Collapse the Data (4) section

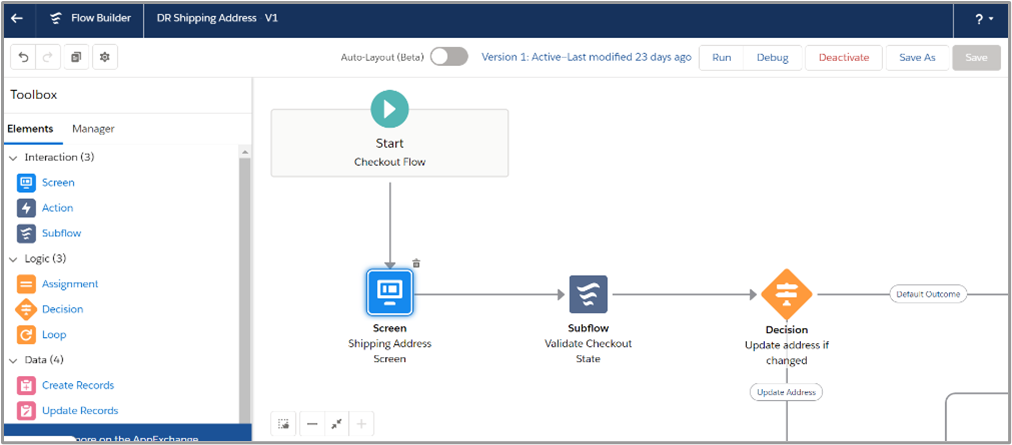click(14, 360)
